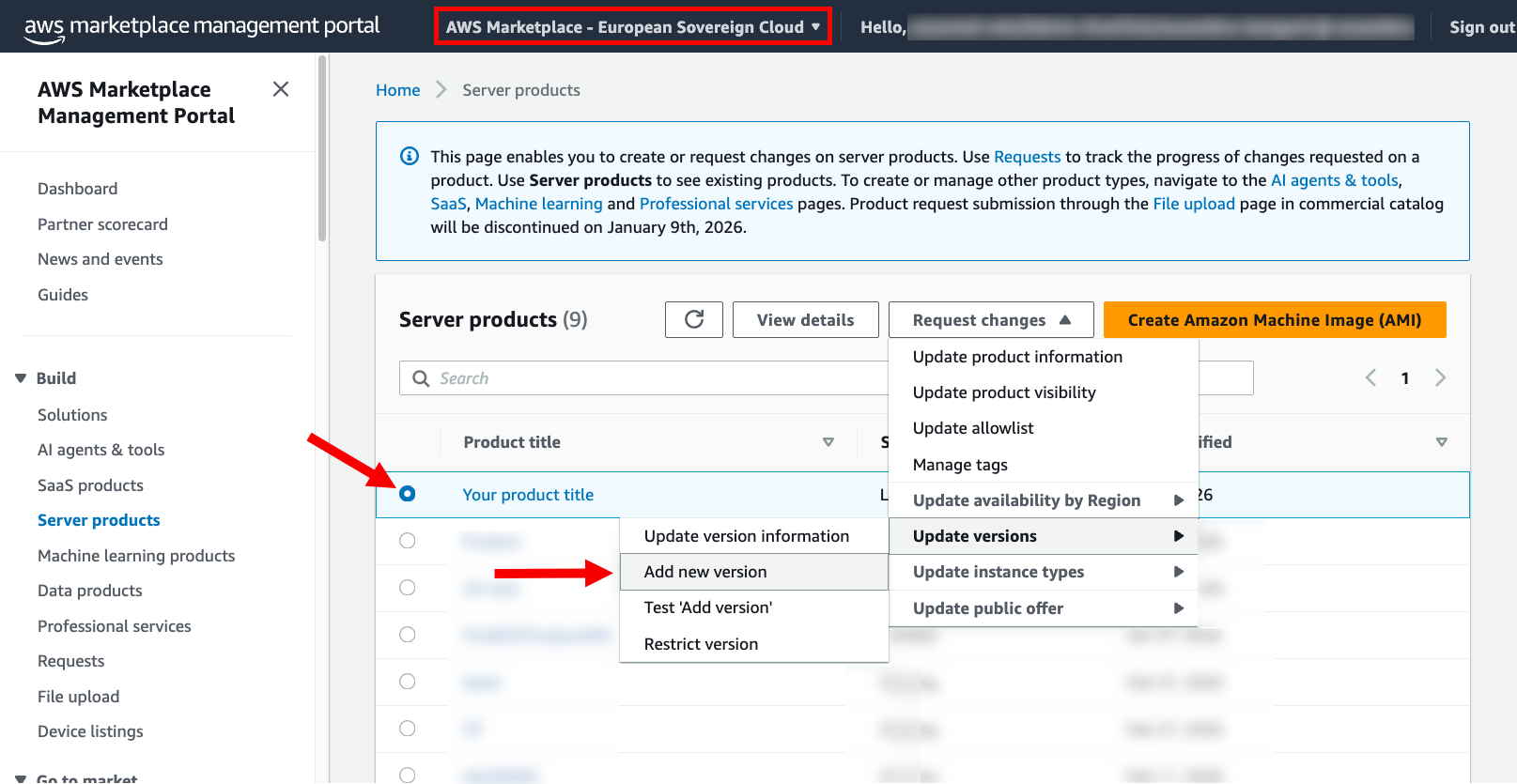Image resolution: width=1517 pixels, height=784 pixels.
Task: Expand Update availability by Region submenu
Action: click(1044, 500)
